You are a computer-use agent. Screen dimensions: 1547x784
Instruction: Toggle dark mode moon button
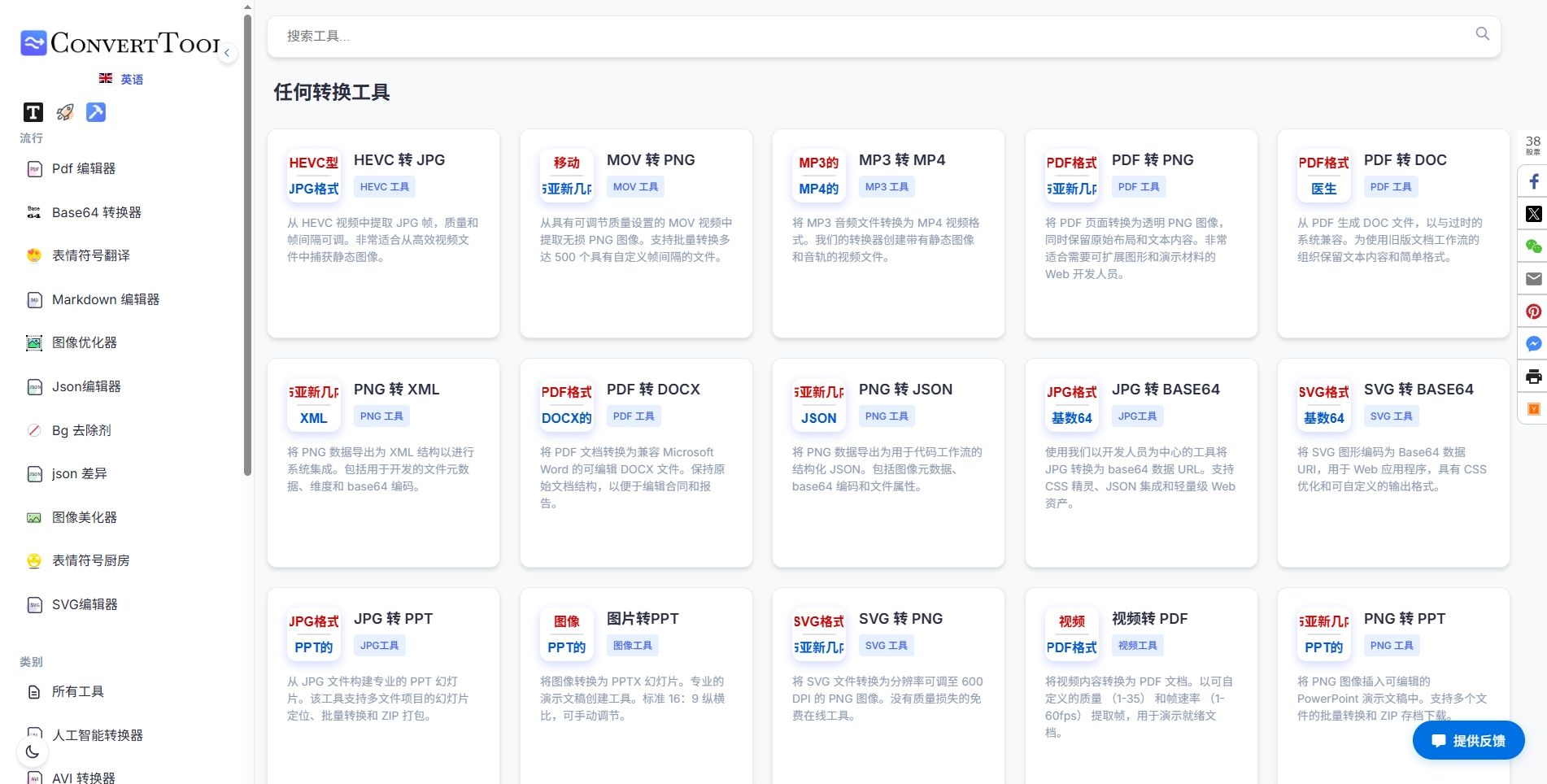(33, 751)
